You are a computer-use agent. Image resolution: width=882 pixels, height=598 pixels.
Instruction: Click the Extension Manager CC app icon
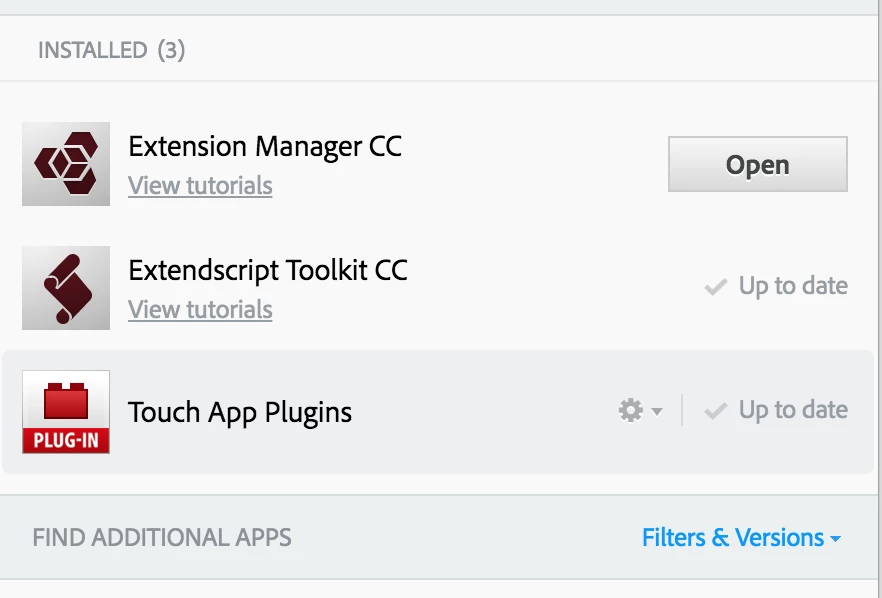pyautogui.click(x=66, y=163)
